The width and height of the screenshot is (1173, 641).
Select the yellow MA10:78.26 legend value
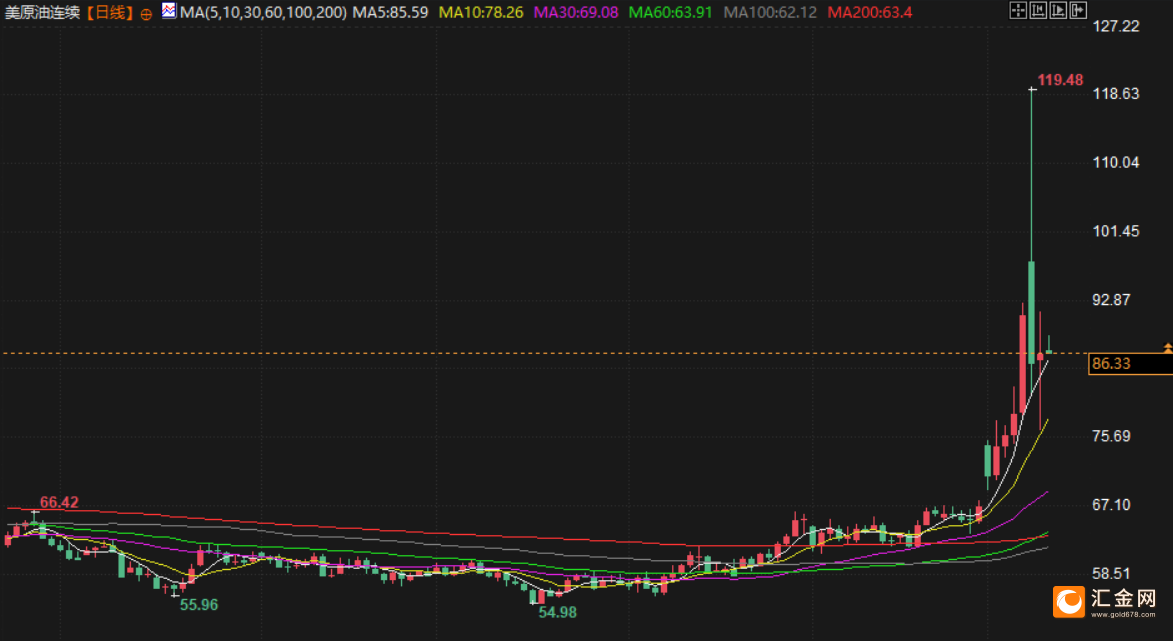click(x=480, y=13)
